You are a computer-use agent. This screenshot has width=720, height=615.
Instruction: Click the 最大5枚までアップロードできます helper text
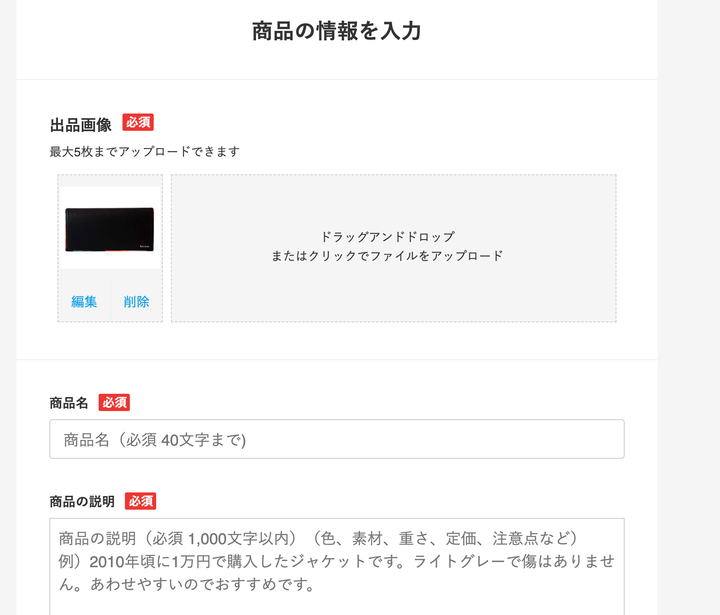[145, 152]
